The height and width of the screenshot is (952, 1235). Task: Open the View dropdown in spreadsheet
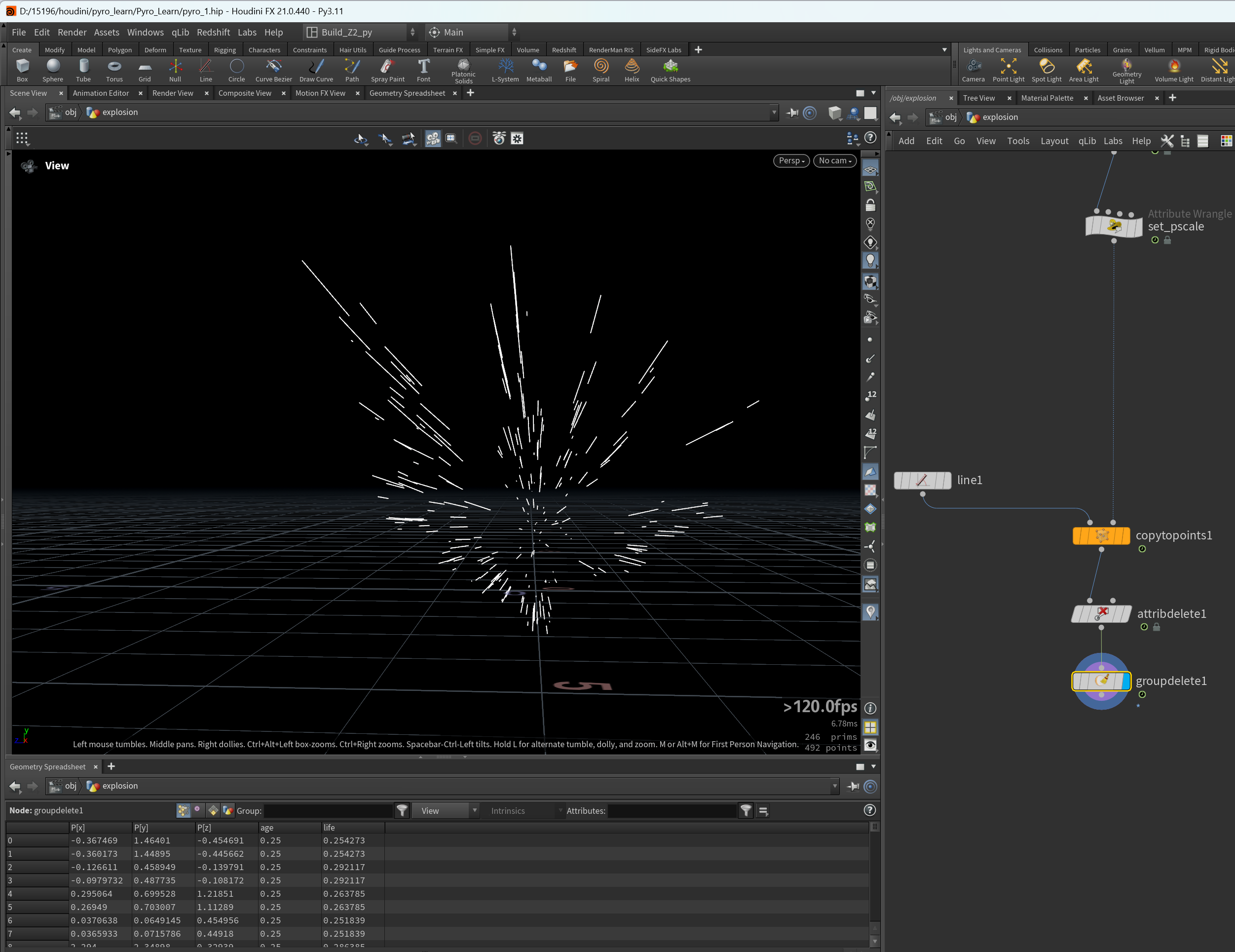pyautogui.click(x=445, y=810)
